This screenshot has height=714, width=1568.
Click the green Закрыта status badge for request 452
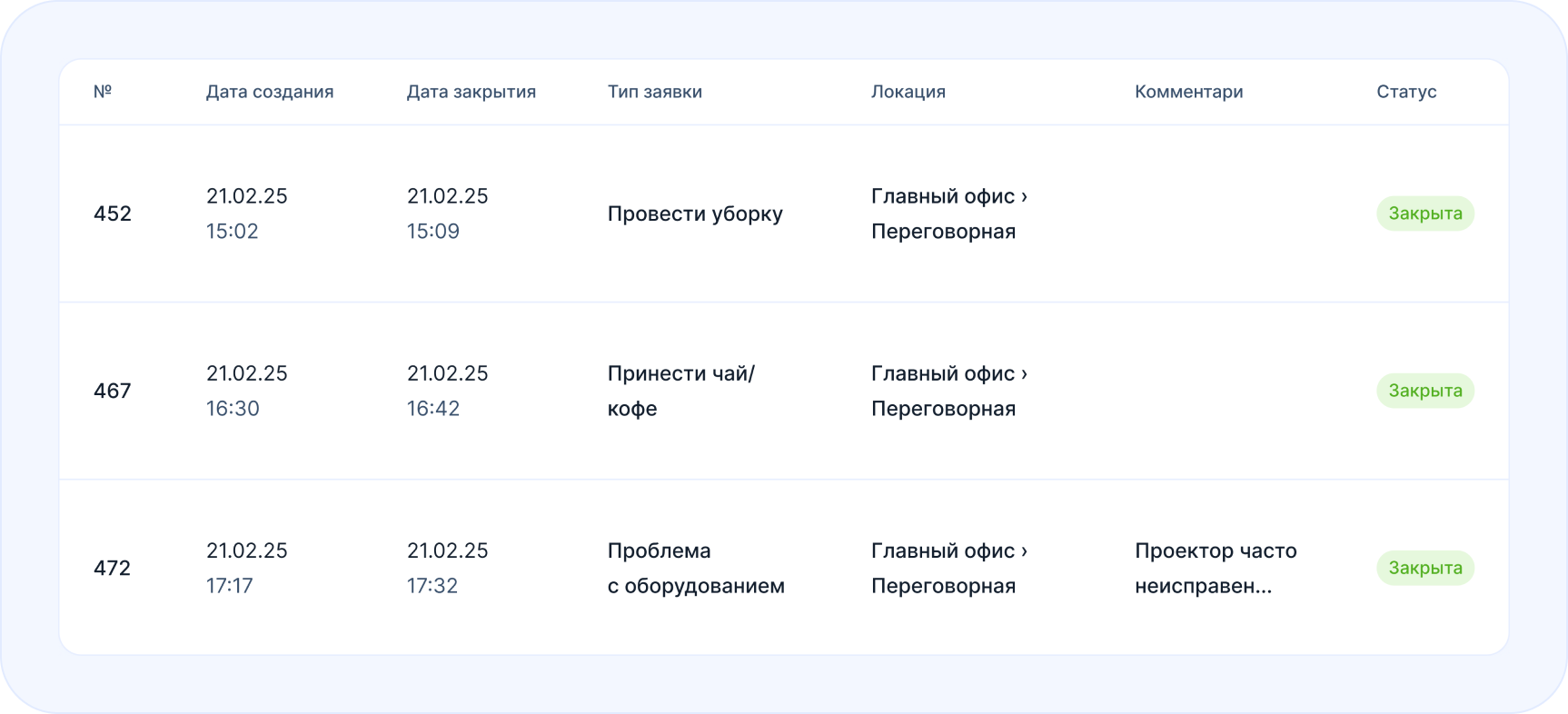tap(1424, 213)
